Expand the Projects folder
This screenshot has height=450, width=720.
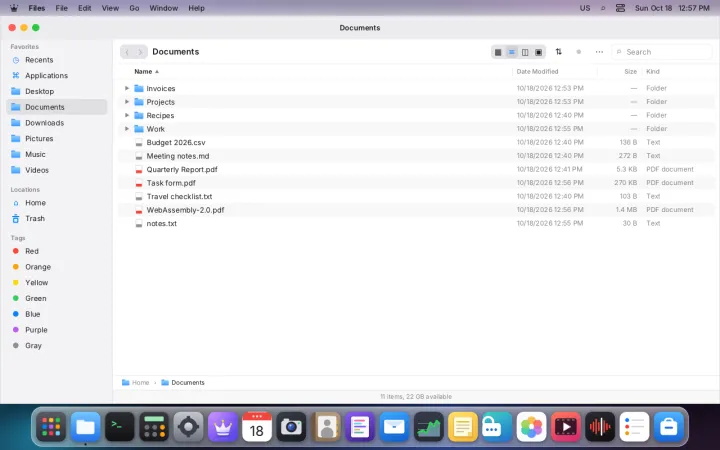(127, 101)
